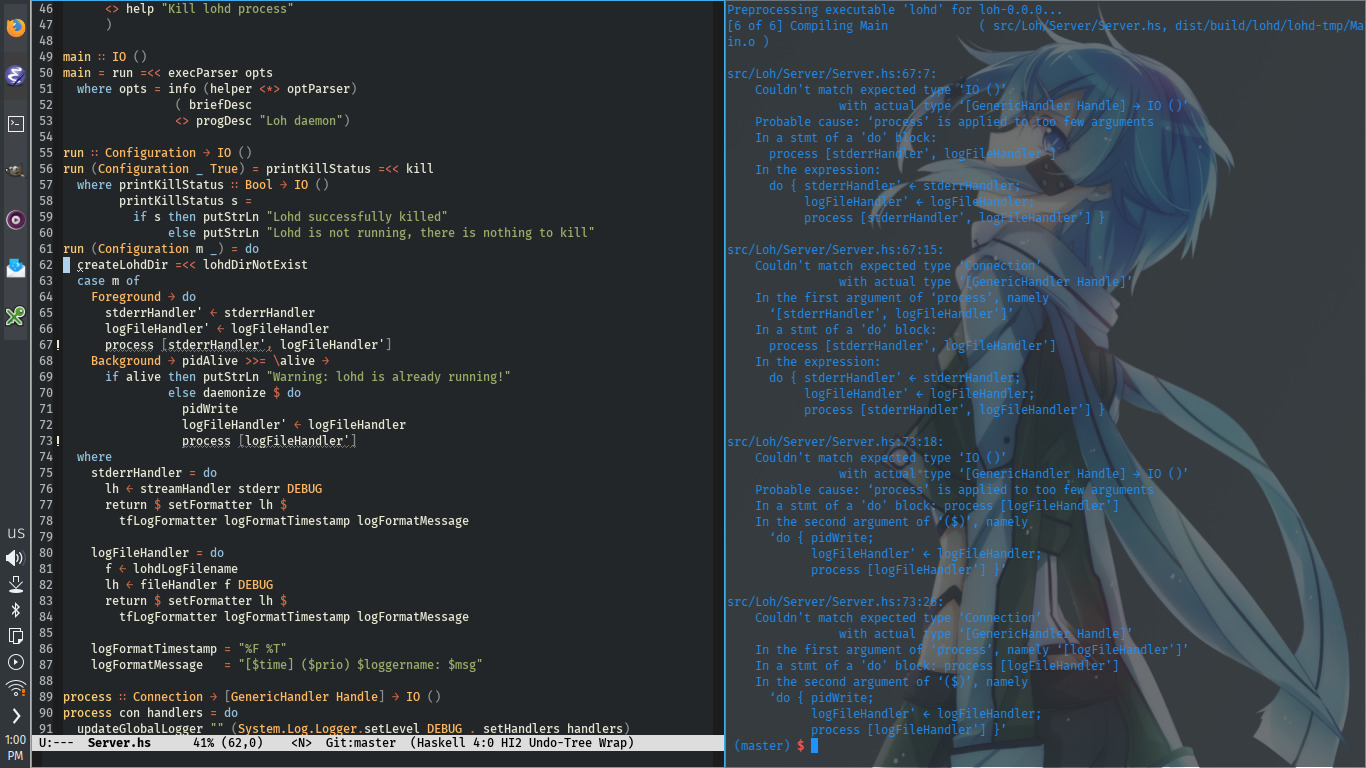The image size is (1366, 768).
Task: Click the 'Background' case on line 67
Action: coord(126,361)
